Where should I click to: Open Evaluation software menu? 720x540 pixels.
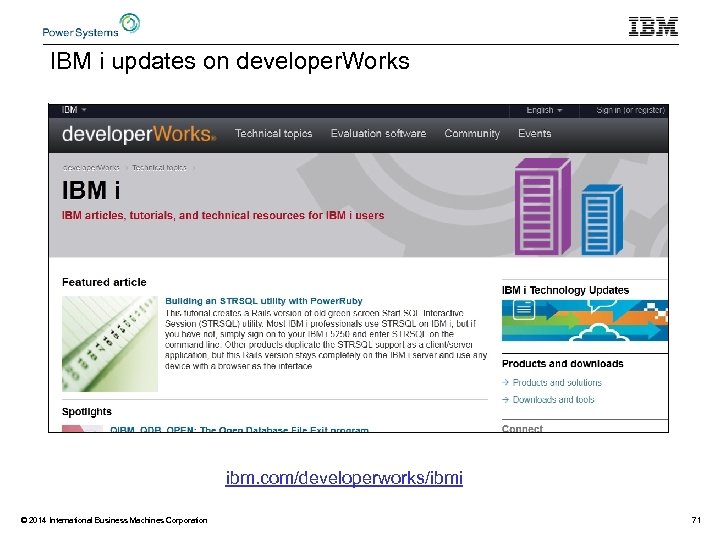[378, 134]
